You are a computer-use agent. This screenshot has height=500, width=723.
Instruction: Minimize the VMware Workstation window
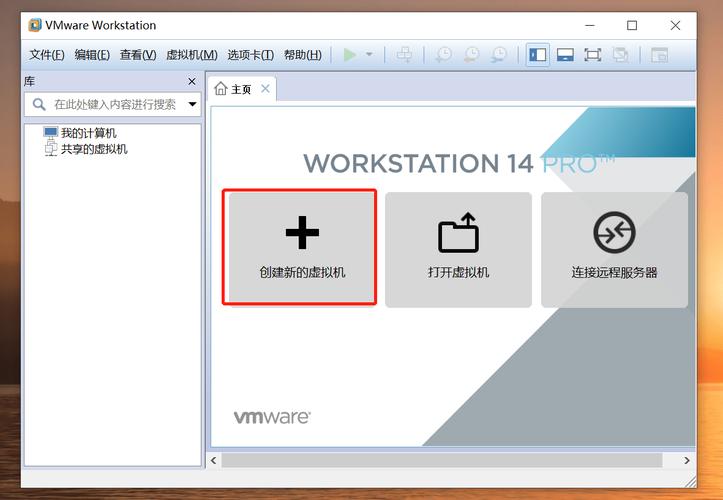(590, 25)
